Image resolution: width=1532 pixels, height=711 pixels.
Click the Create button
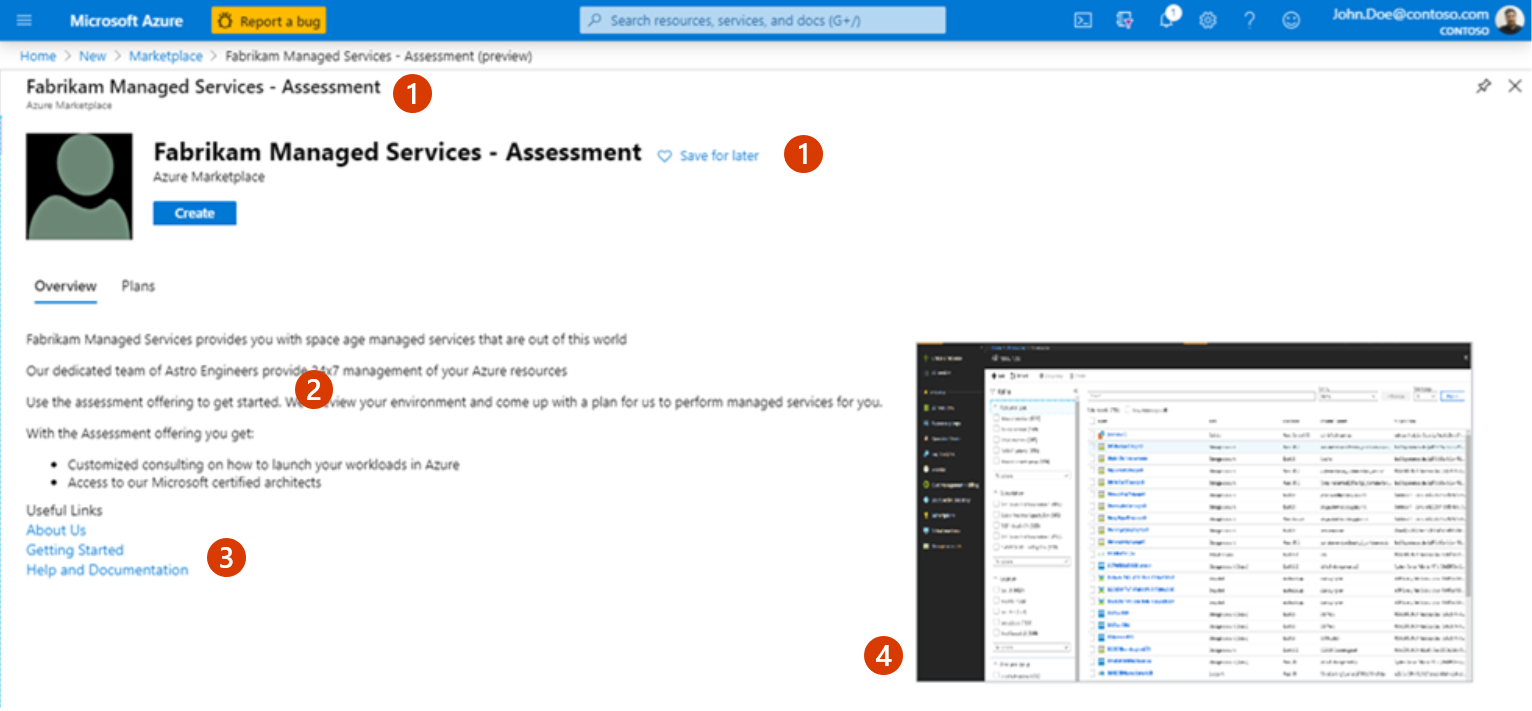click(x=194, y=212)
